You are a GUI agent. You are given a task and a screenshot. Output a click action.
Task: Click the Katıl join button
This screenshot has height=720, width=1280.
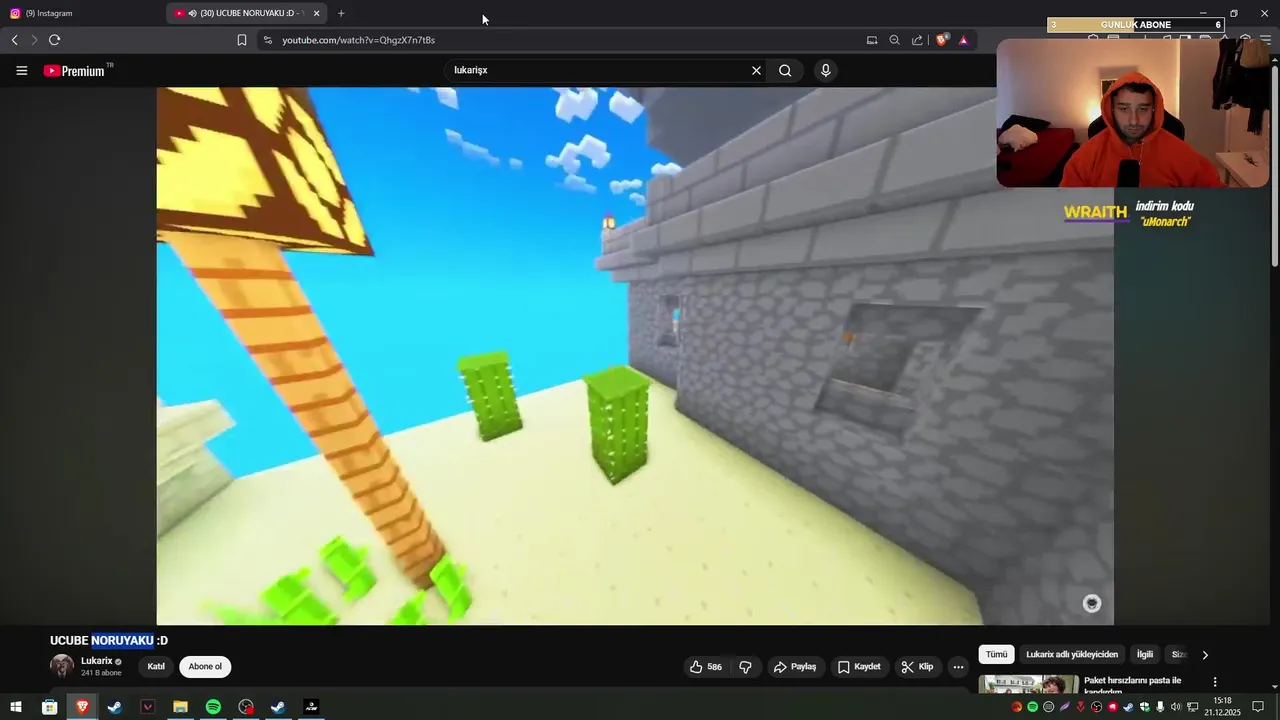pos(156,667)
